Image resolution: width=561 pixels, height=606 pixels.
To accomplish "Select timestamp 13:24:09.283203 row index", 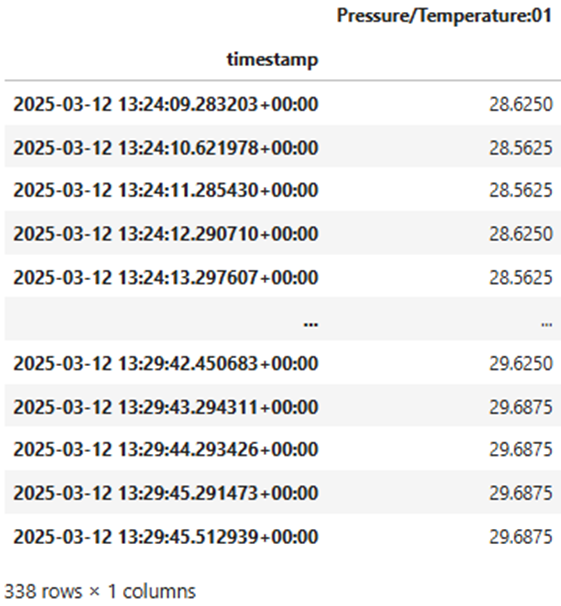I will pos(166,104).
